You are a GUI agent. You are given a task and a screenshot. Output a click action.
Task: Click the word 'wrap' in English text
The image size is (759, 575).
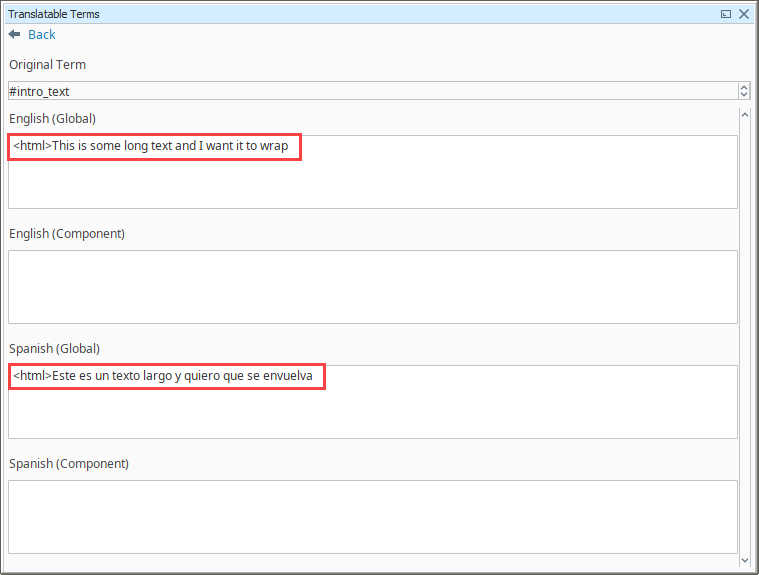273,146
